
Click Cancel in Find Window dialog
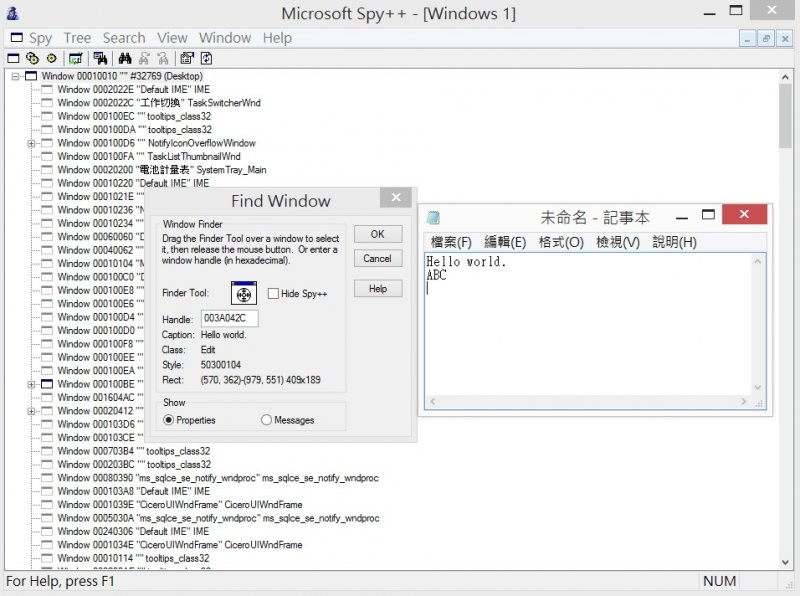(378, 259)
